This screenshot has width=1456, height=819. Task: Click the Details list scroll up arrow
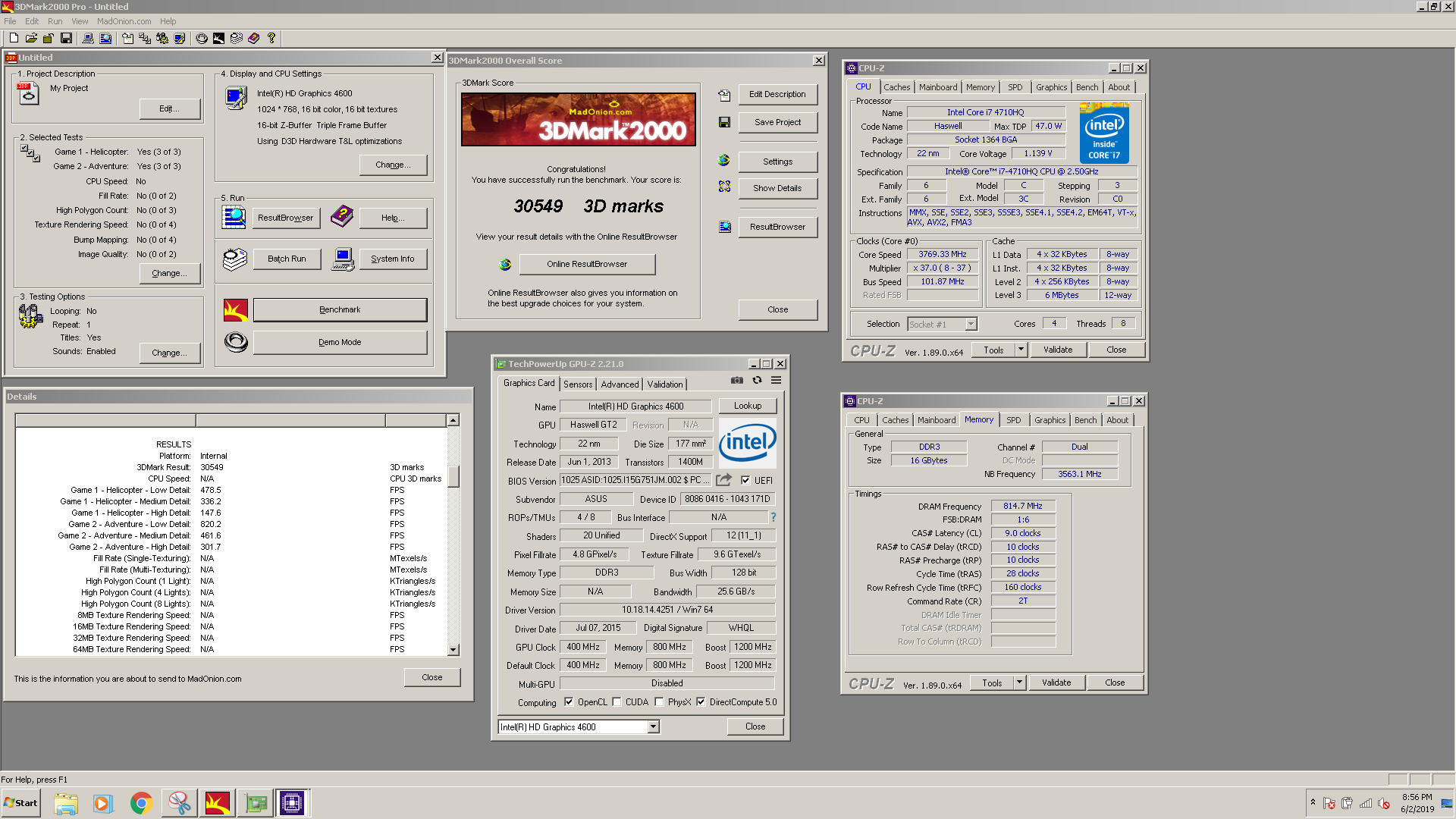coord(453,420)
